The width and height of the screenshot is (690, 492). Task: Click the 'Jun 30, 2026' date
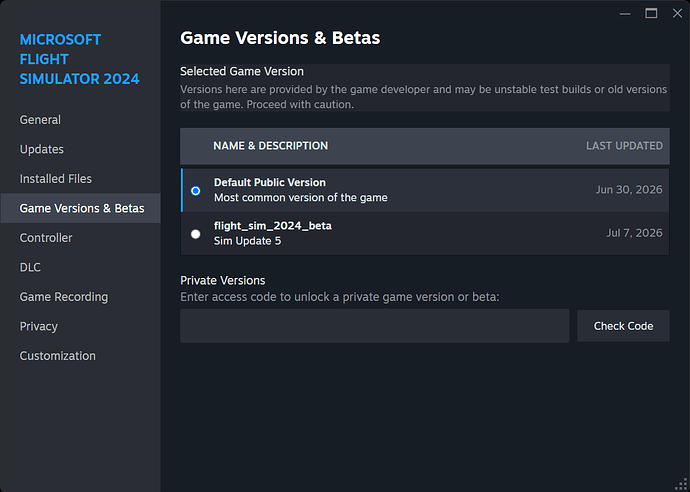click(x=629, y=190)
